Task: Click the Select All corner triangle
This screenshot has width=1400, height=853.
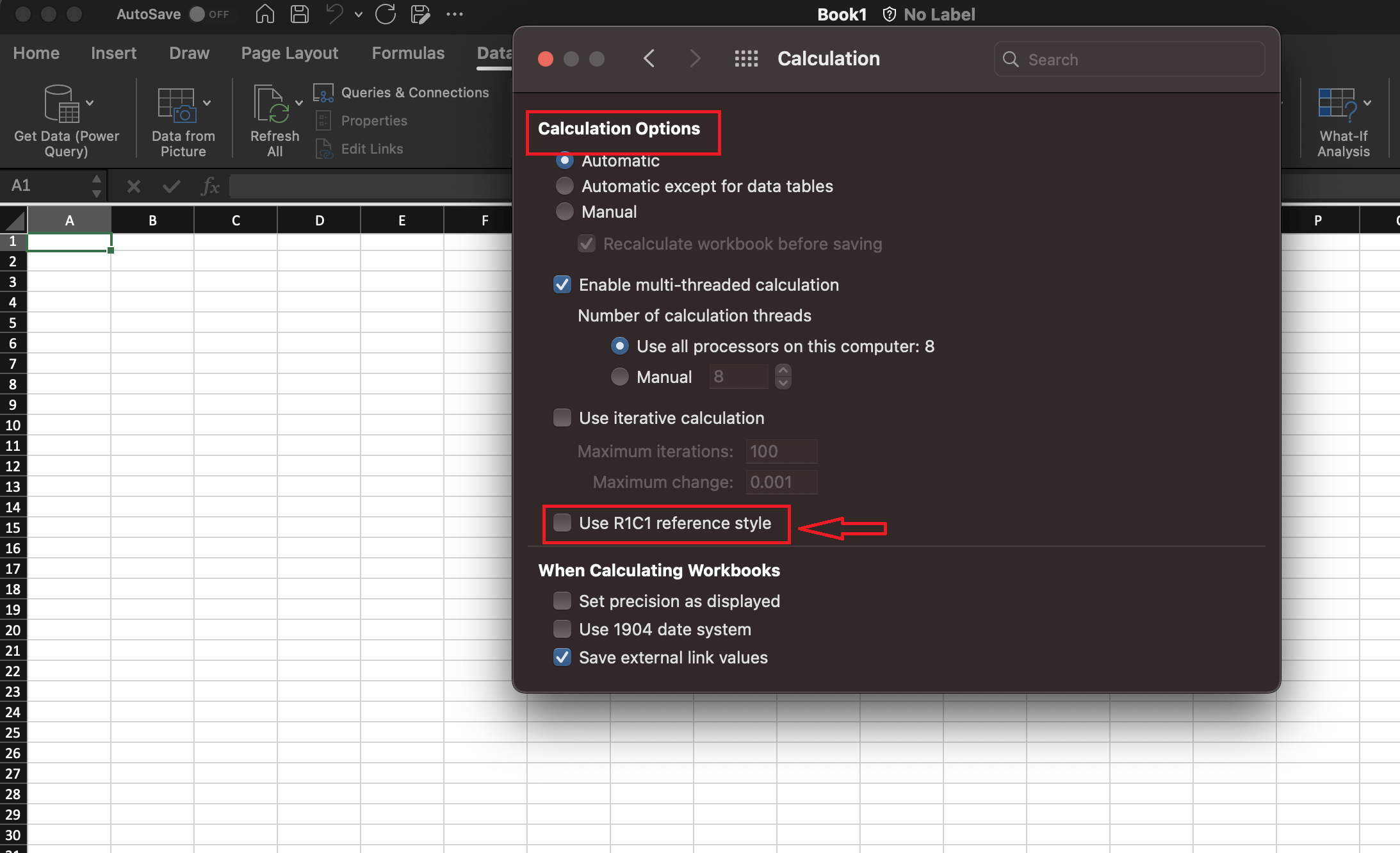Action: pyautogui.click(x=13, y=220)
